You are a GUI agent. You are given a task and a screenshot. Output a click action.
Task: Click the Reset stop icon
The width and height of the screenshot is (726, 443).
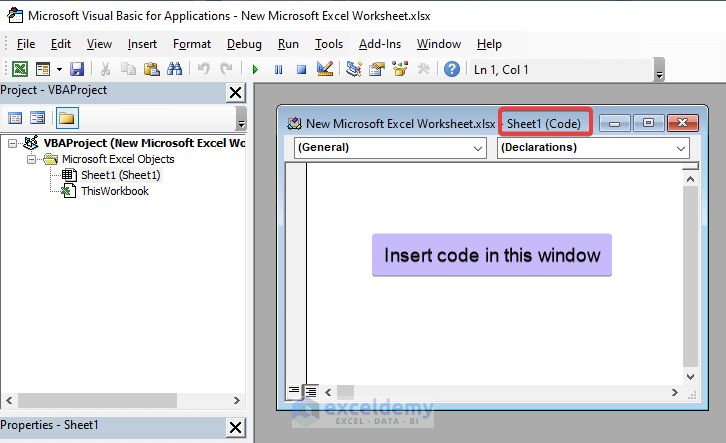coord(301,70)
